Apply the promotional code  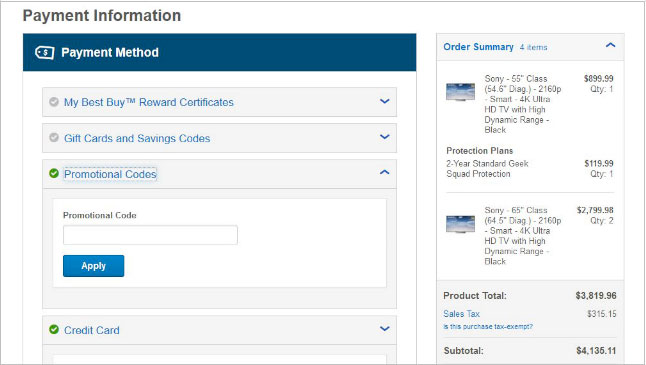point(94,266)
